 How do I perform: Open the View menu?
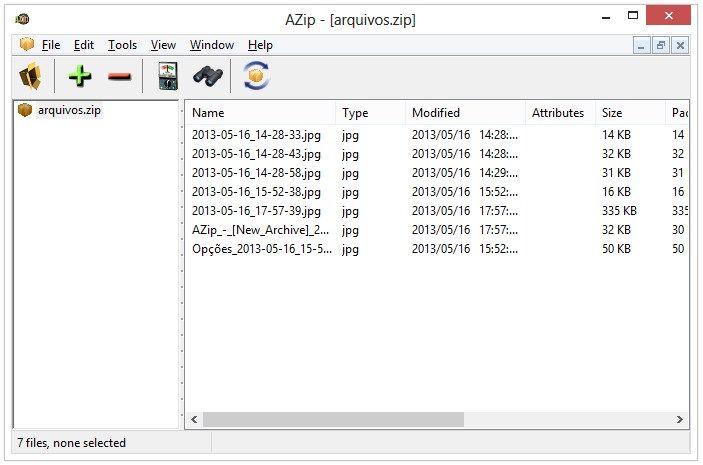click(163, 45)
